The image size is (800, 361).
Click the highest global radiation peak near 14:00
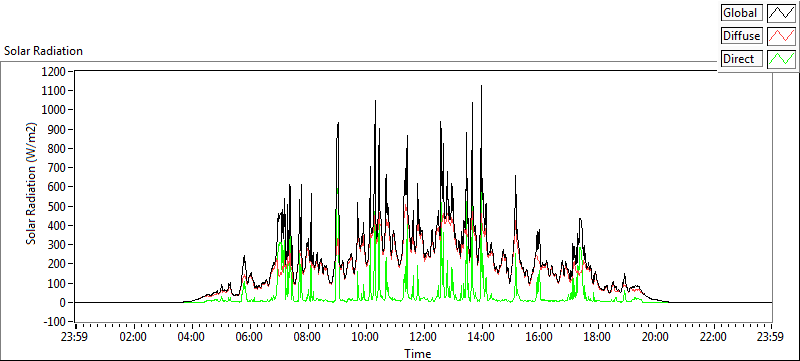pyautogui.click(x=481, y=86)
